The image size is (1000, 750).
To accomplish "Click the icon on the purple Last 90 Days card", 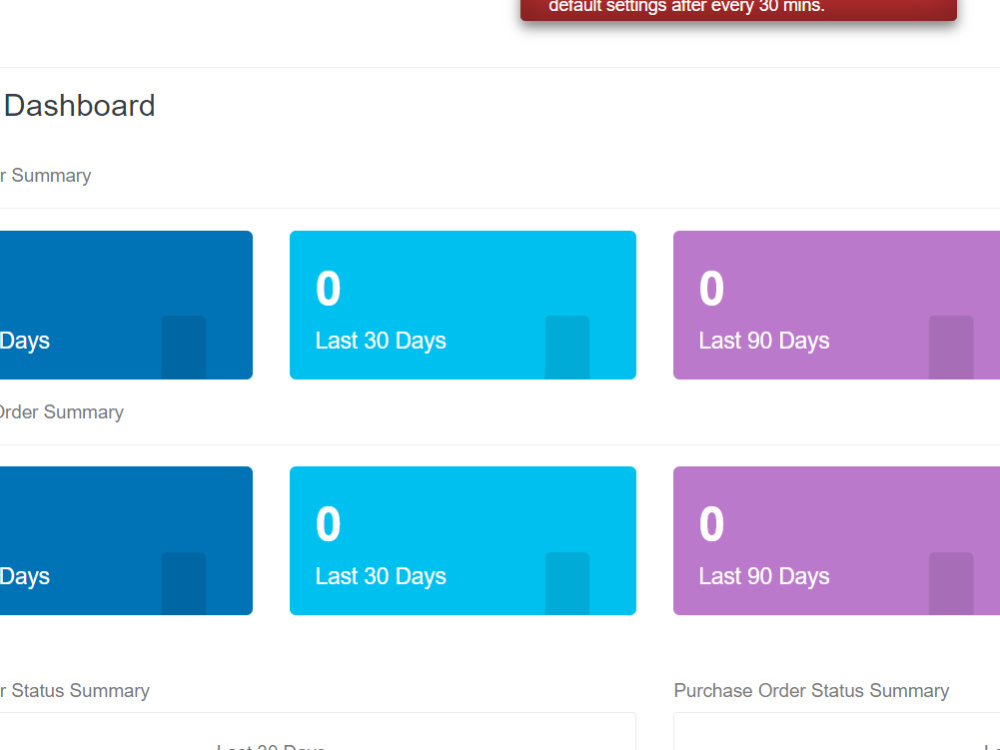I will point(952,348).
